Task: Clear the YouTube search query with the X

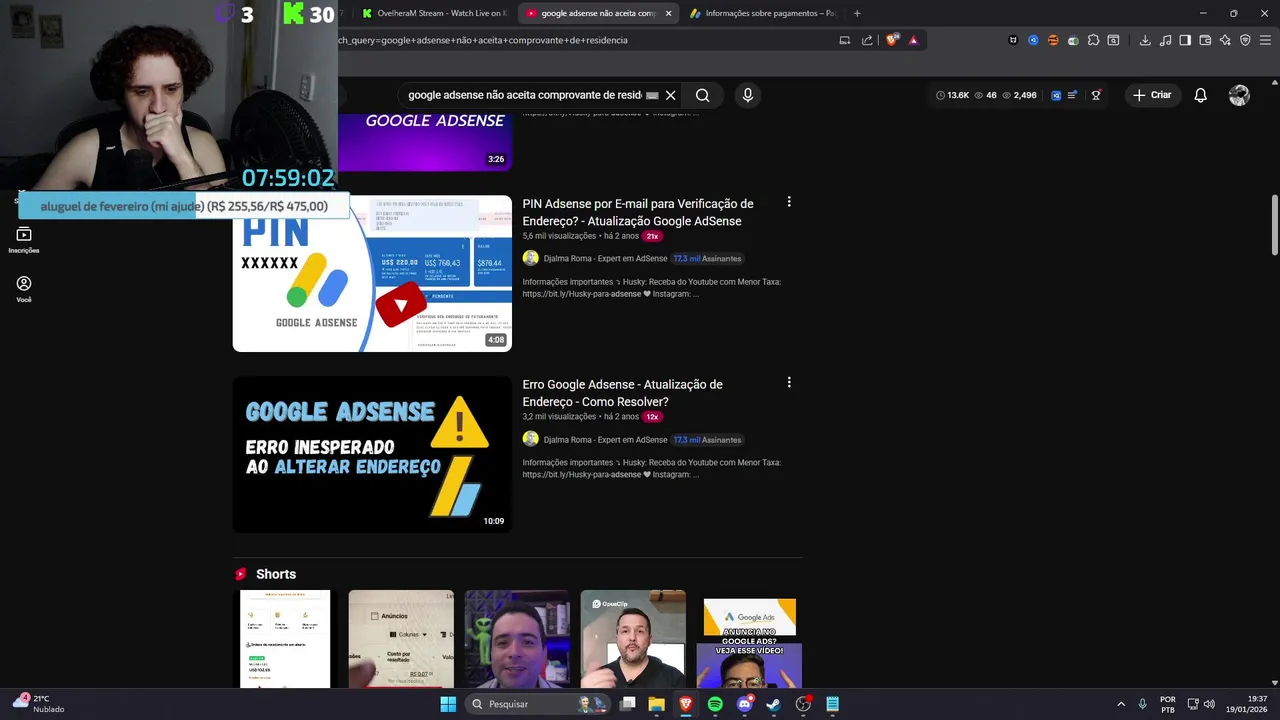Action: (671, 95)
